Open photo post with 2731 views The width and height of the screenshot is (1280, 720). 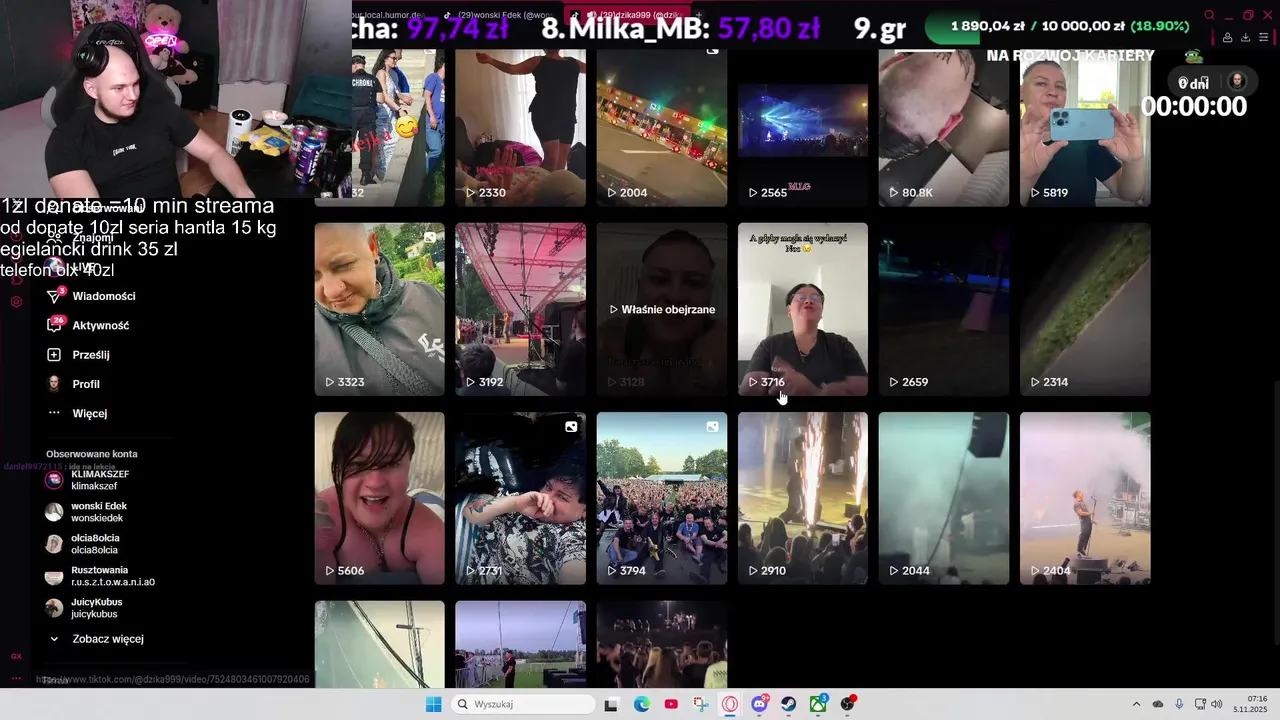[520, 498]
